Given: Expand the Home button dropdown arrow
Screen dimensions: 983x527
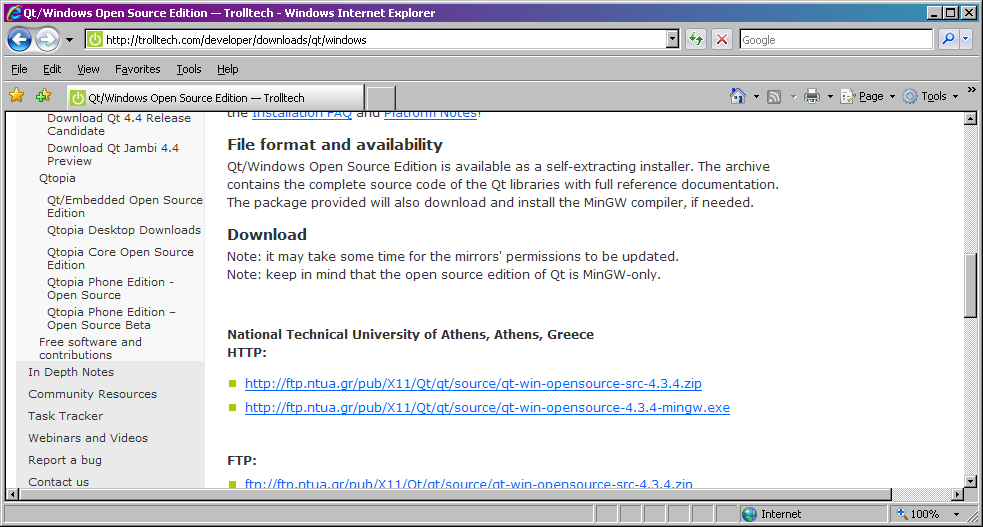Looking at the screenshot, I should pyautogui.click(x=756, y=97).
